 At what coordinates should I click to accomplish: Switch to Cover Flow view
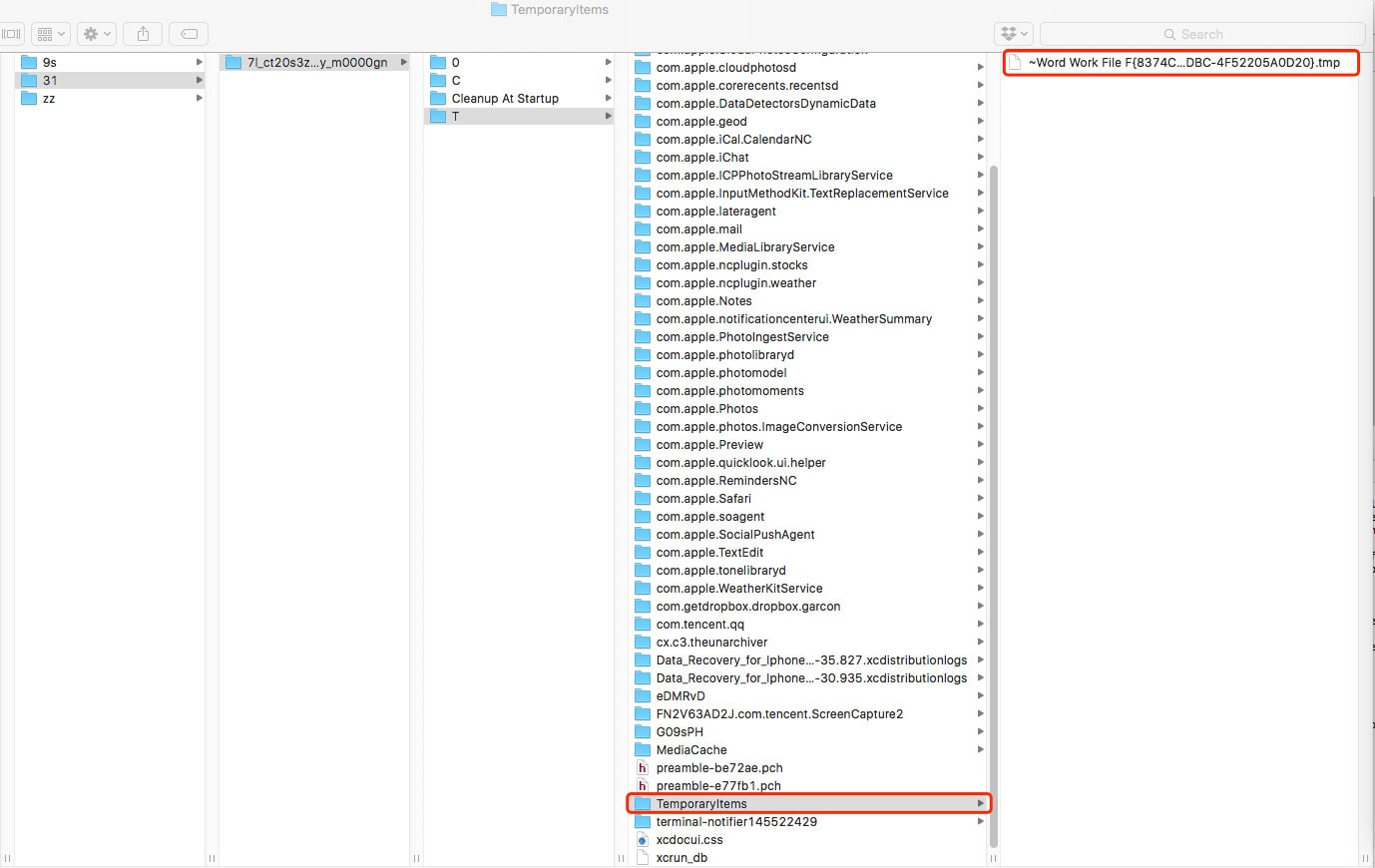click(12, 34)
